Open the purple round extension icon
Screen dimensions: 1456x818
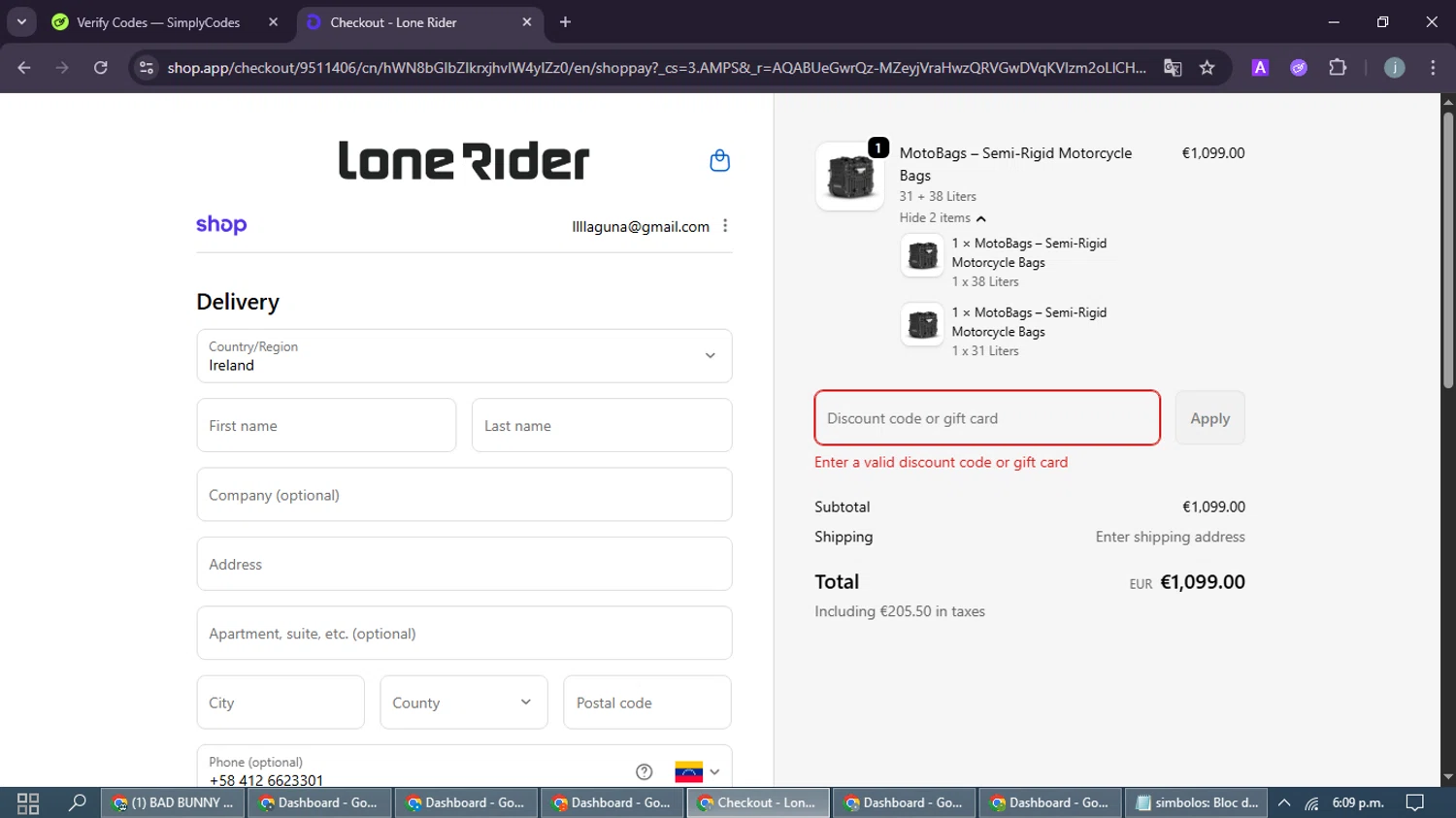coord(1299,68)
